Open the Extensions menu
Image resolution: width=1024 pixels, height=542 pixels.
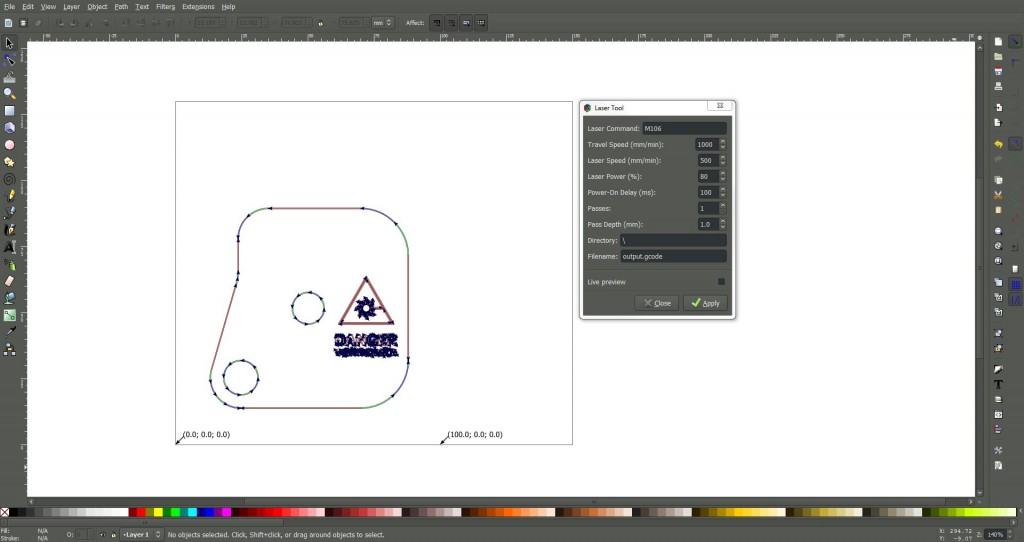point(199,7)
